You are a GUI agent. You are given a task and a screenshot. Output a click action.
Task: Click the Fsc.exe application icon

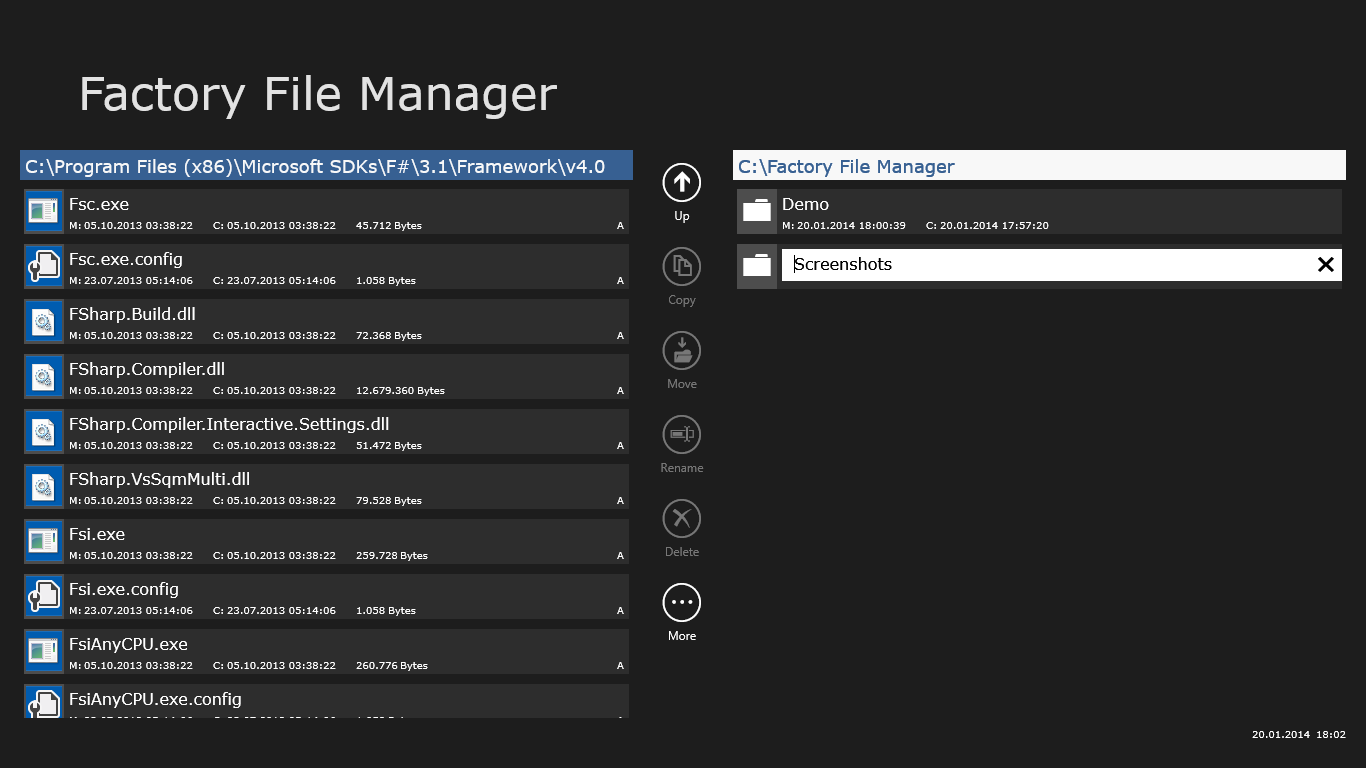(44, 211)
